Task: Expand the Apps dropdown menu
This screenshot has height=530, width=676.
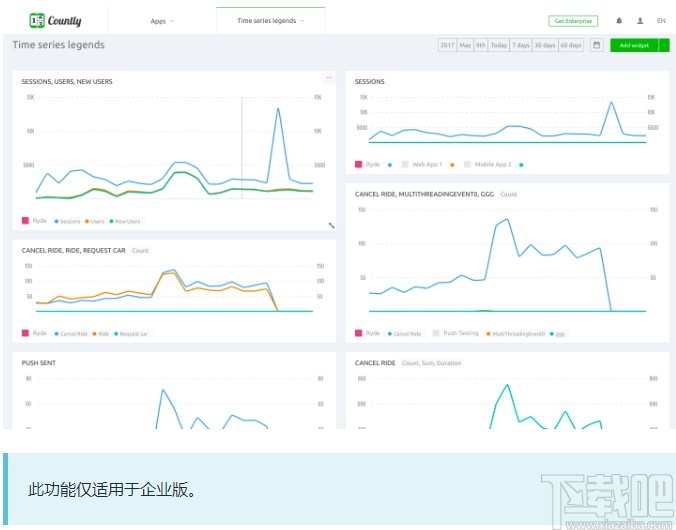Action: [162, 21]
